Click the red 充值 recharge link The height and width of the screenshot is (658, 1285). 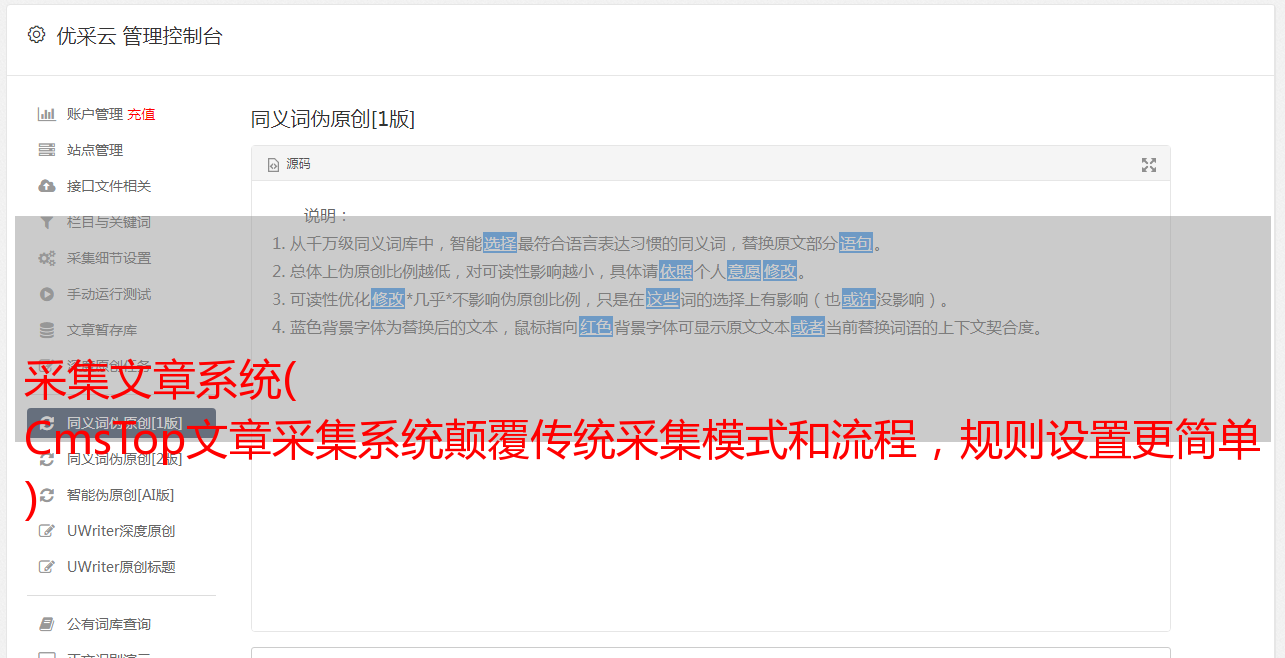coord(141,114)
